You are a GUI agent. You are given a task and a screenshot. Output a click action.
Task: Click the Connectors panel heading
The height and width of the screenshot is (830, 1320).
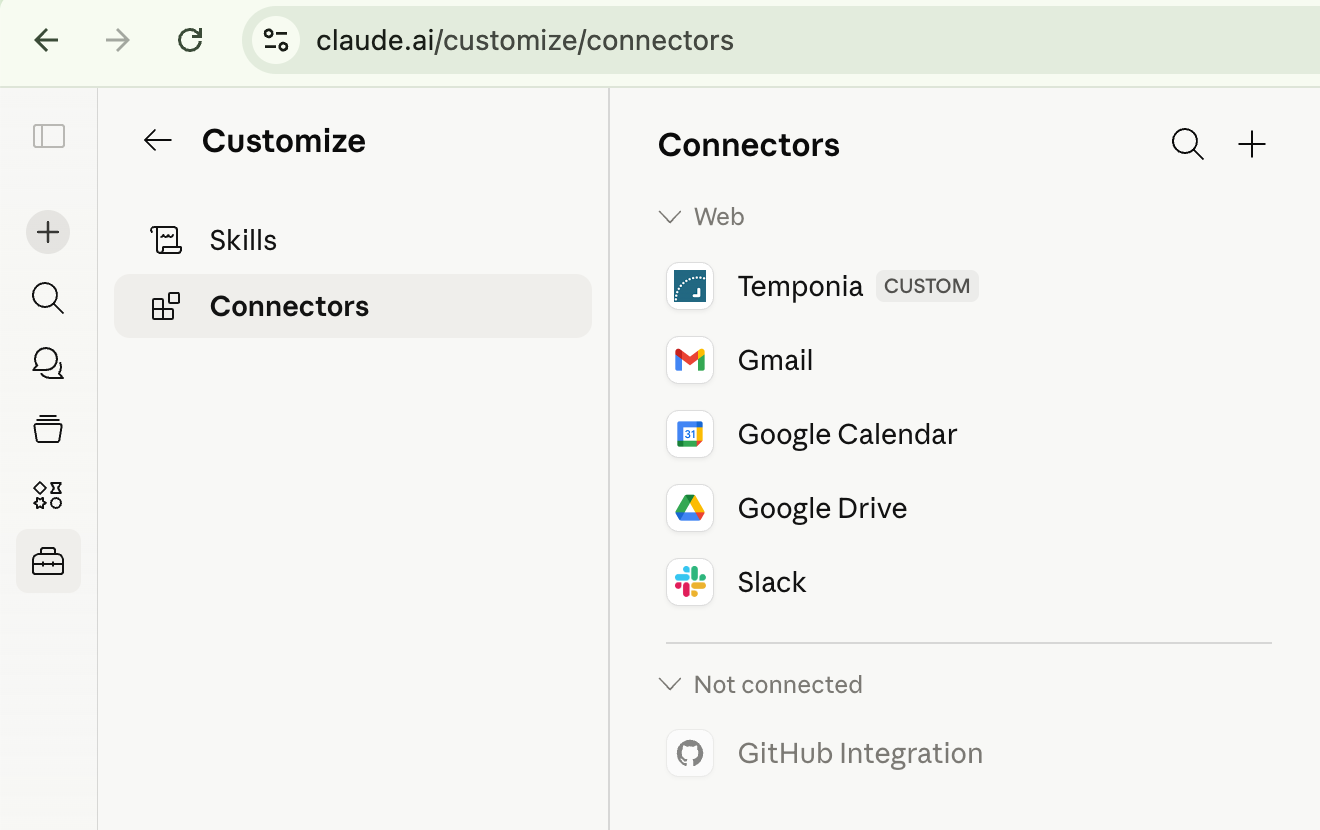click(749, 145)
